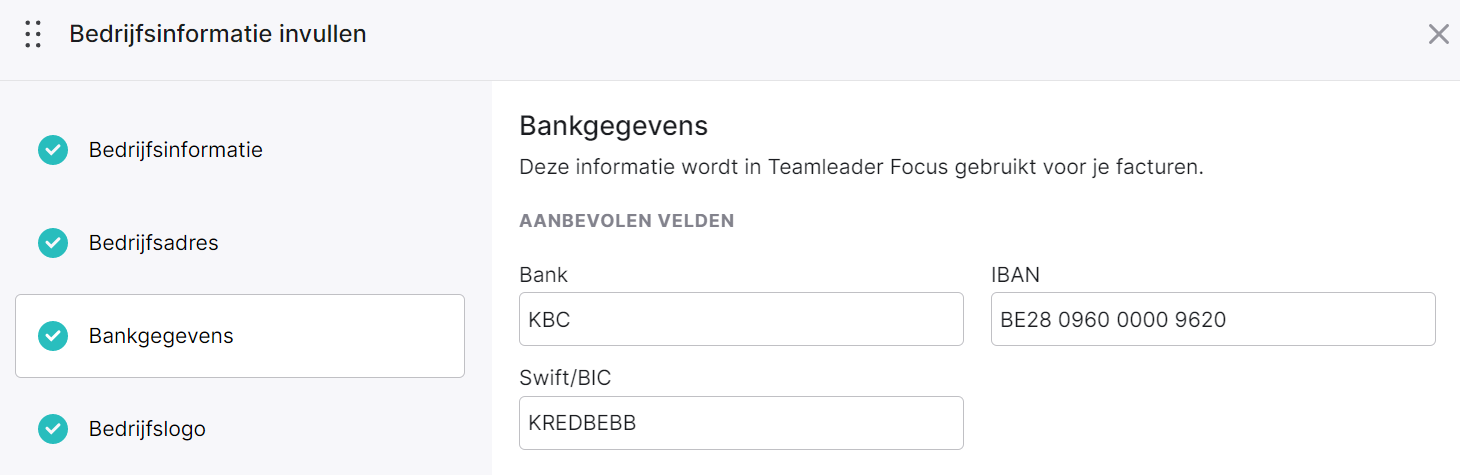Click the drag handle dots icon
The image size is (1460, 475).
[33, 34]
